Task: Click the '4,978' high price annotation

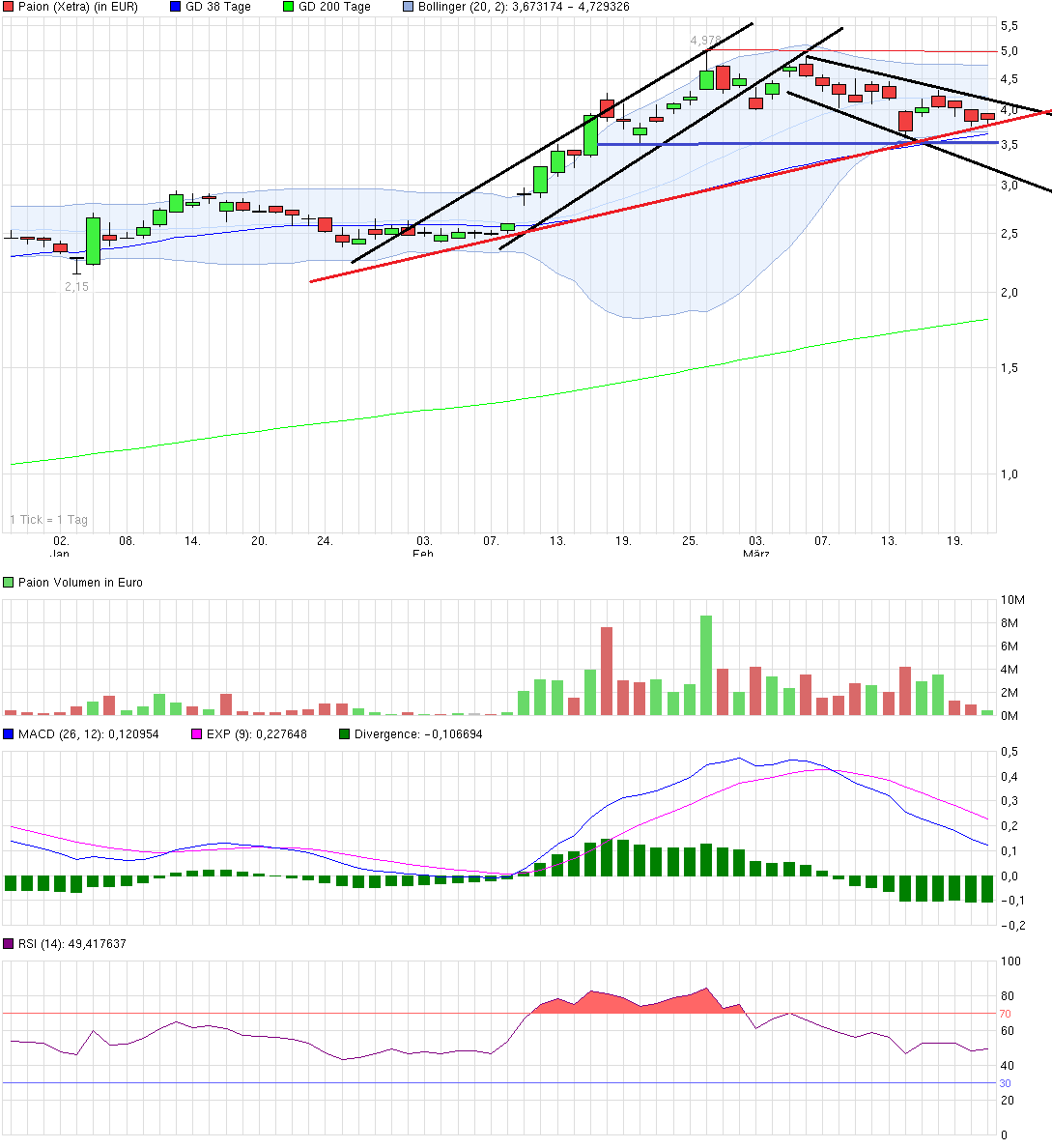Action: (x=702, y=42)
